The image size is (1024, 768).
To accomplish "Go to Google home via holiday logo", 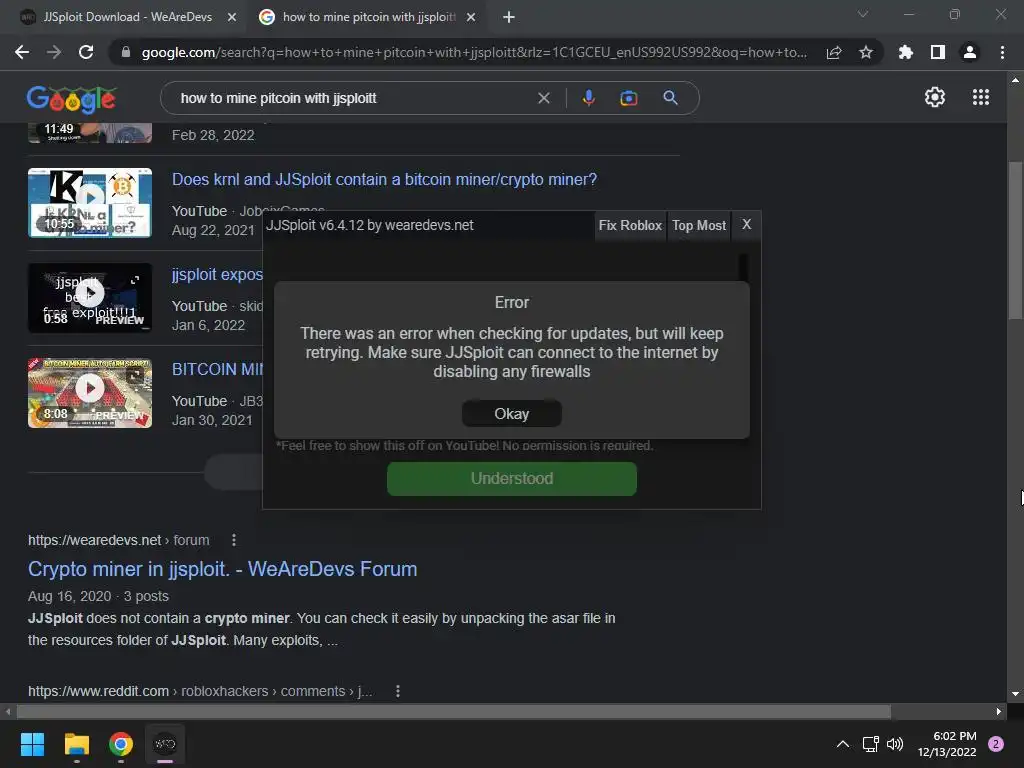I will pyautogui.click(x=71, y=99).
